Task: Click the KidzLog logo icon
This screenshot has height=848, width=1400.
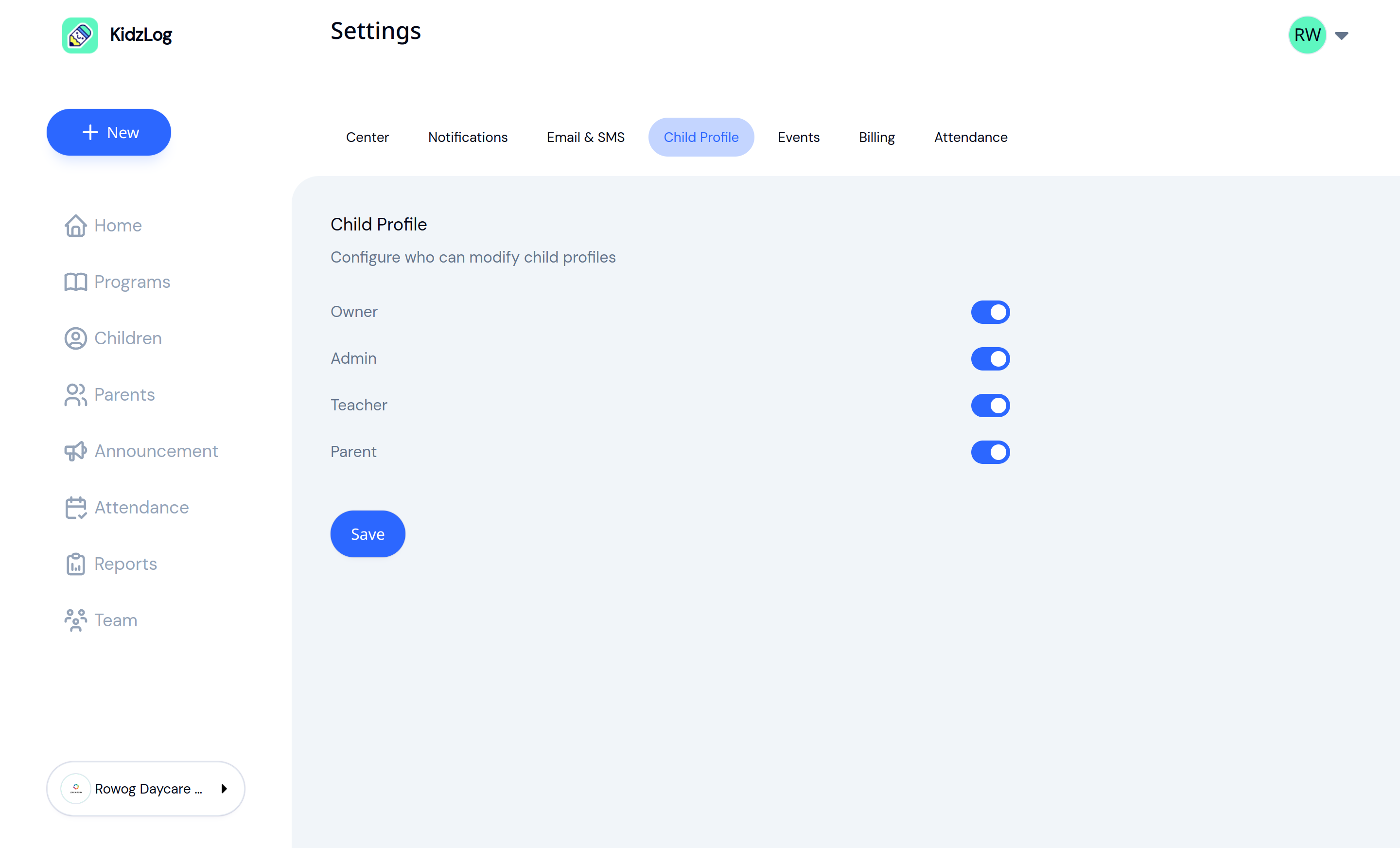Action: (x=80, y=35)
